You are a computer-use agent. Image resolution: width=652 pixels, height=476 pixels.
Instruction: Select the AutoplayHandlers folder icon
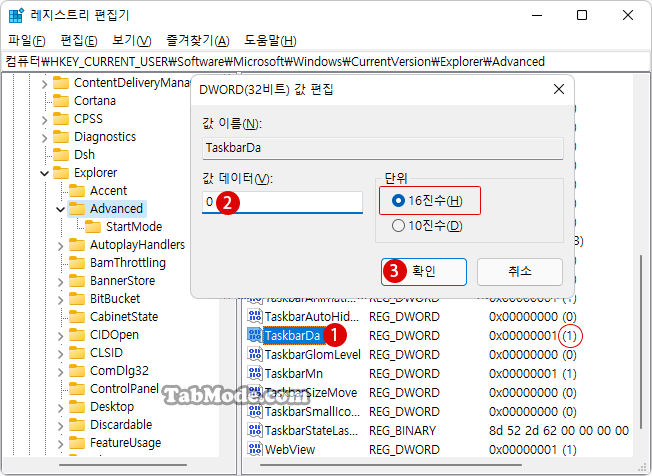[x=77, y=245]
